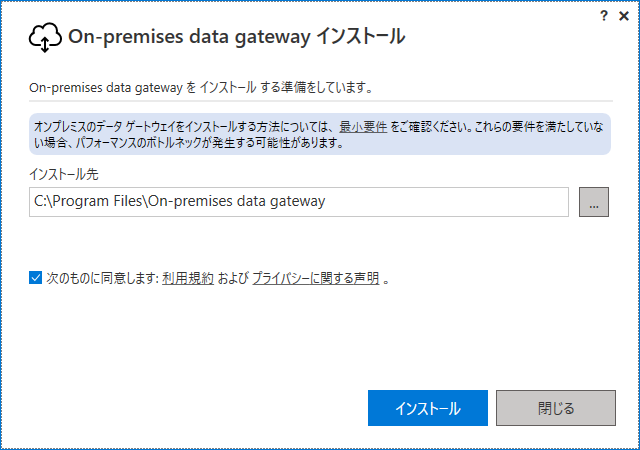Image resolution: width=640 pixels, height=450 pixels.
Task: Click the gray 閉じる button
Action: click(x=556, y=408)
